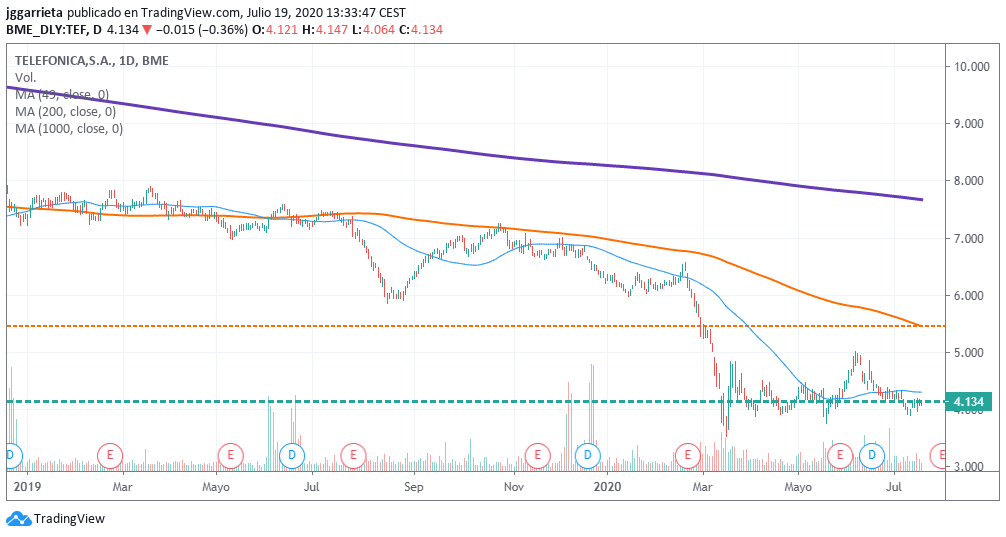Click the E marker just before Mar 2020
The image size is (1006, 537).
click(688, 456)
